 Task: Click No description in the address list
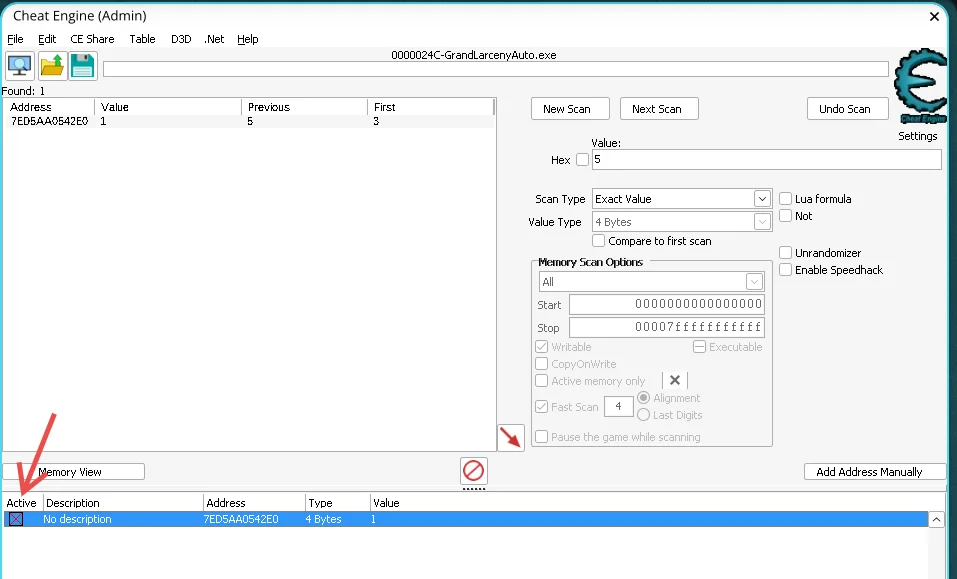[77, 519]
